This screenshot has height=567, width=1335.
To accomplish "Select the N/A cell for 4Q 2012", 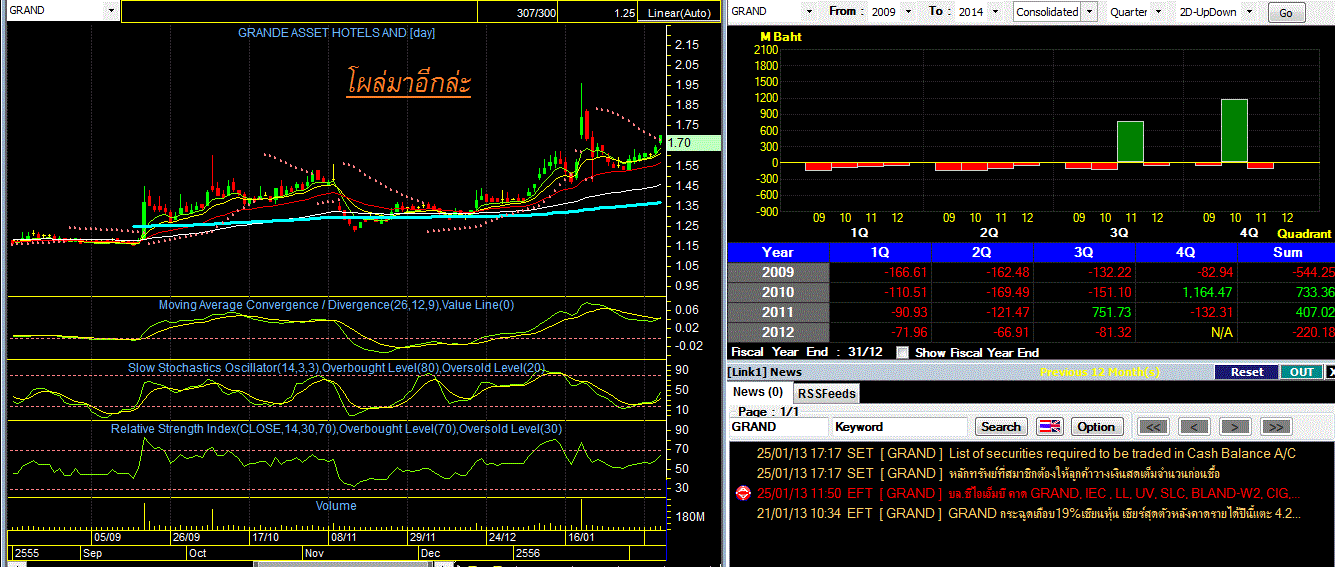I will pos(1186,332).
